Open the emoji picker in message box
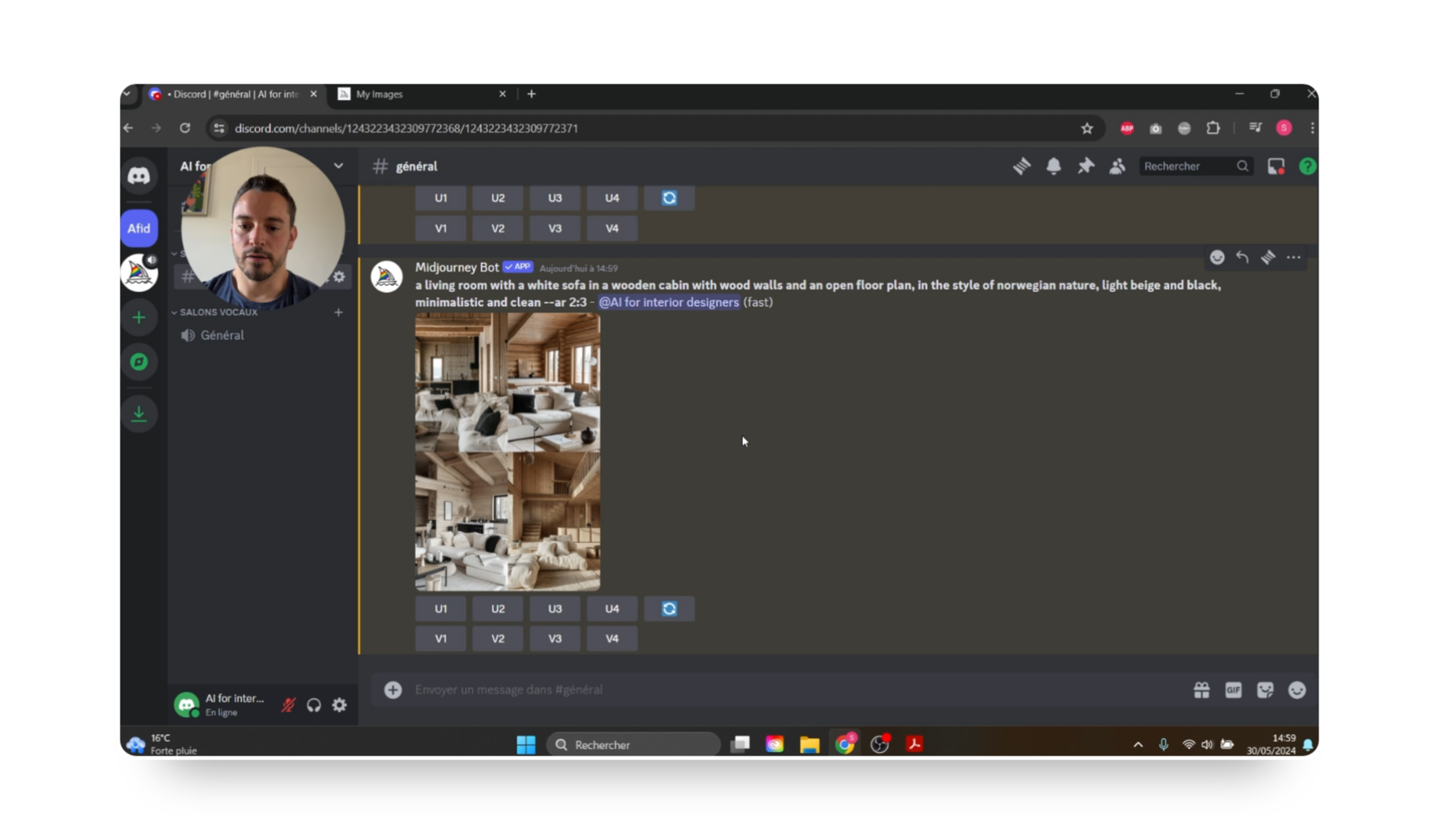Image resolution: width=1439 pixels, height=840 pixels. [x=1297, y=690]
